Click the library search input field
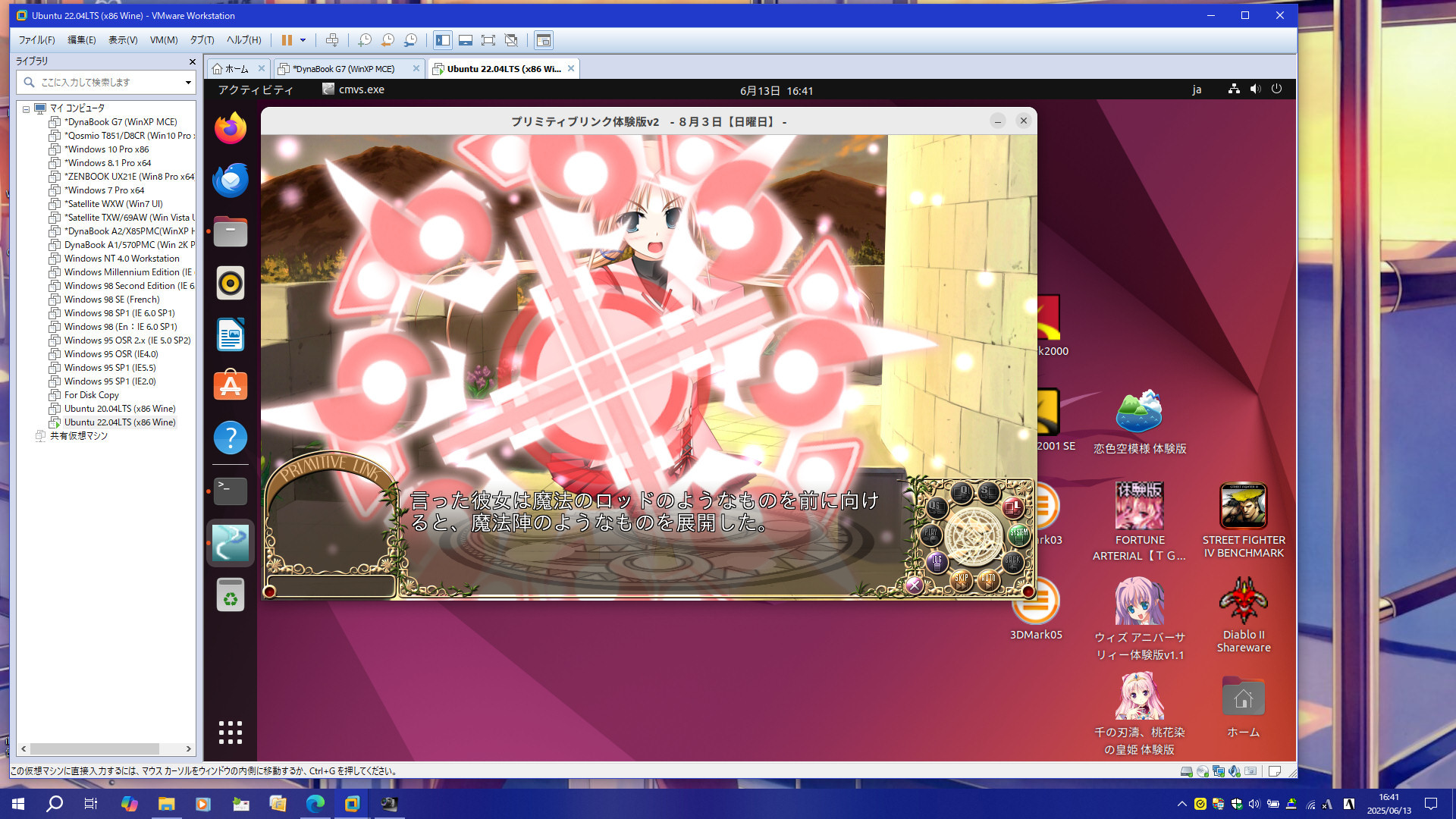 [x=105, y=82]
